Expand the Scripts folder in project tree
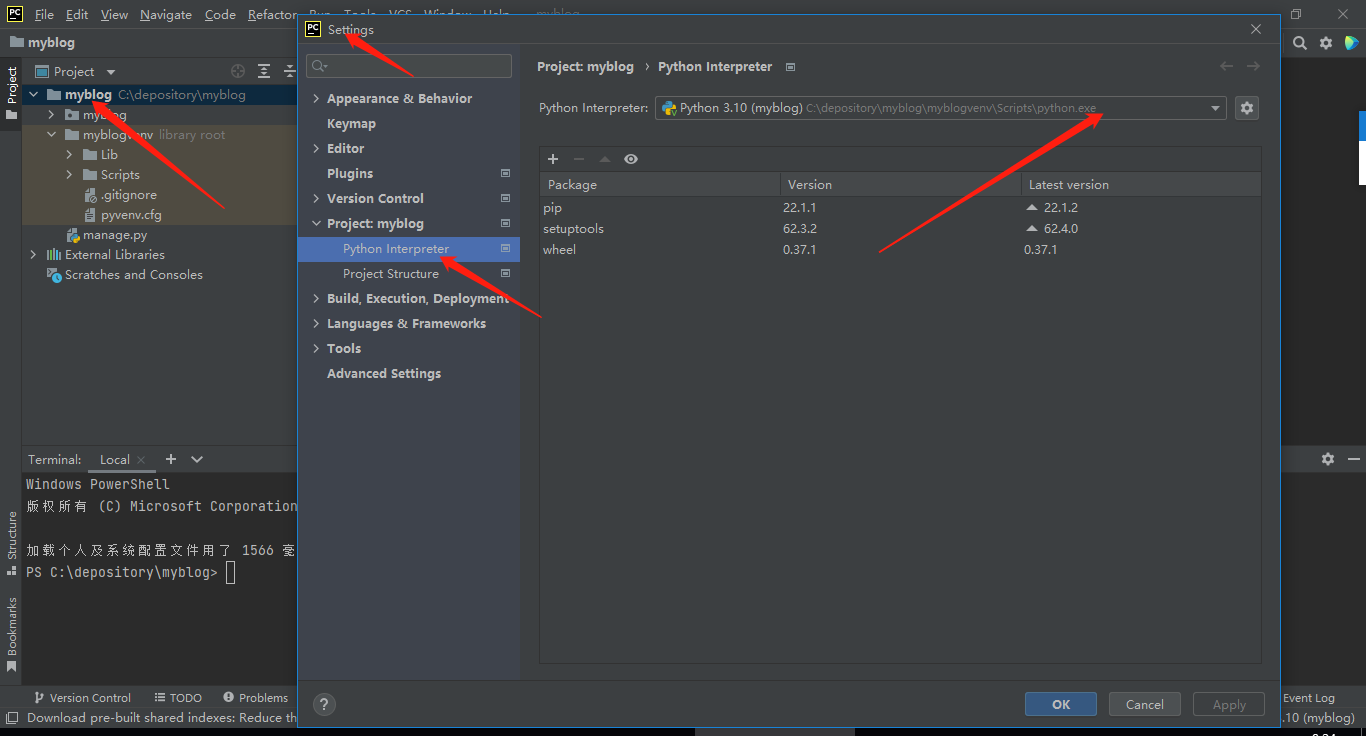Screen dimensions: 1366x736 [69, 175]
